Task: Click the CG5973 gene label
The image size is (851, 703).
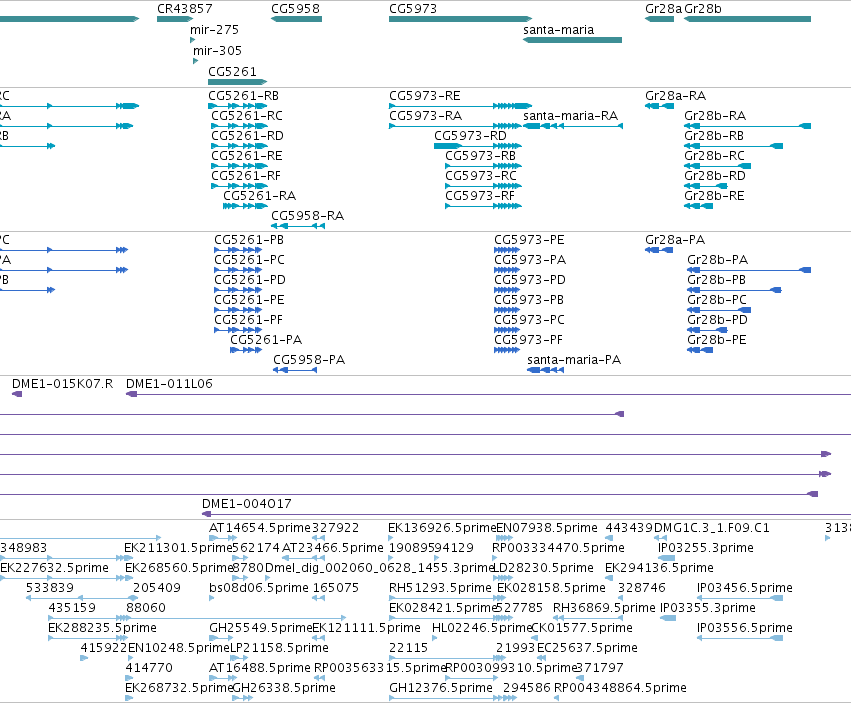Action: click(x=413, y=9)
